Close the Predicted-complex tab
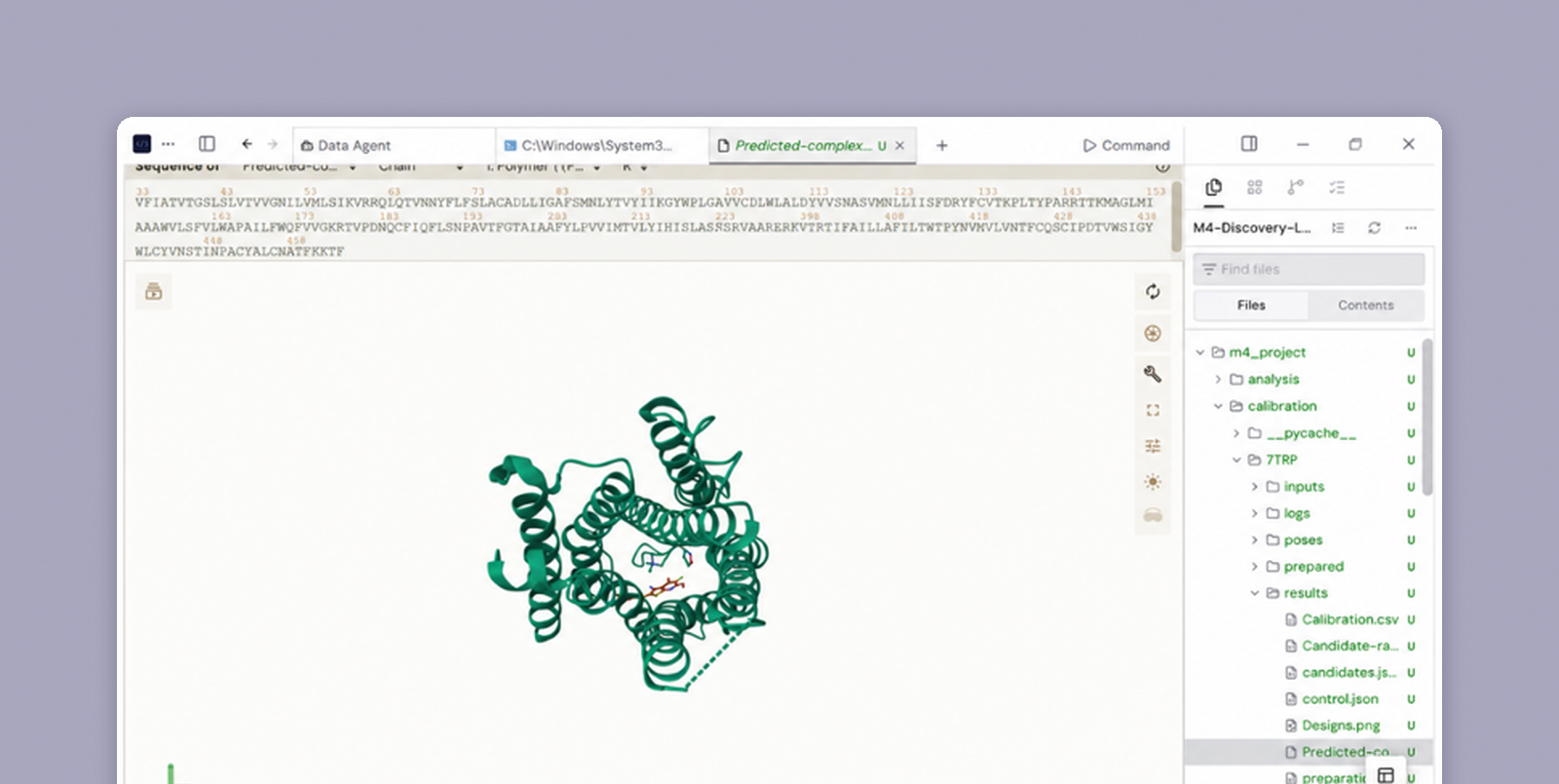The image size is (1559, 784). pos(900,145)
